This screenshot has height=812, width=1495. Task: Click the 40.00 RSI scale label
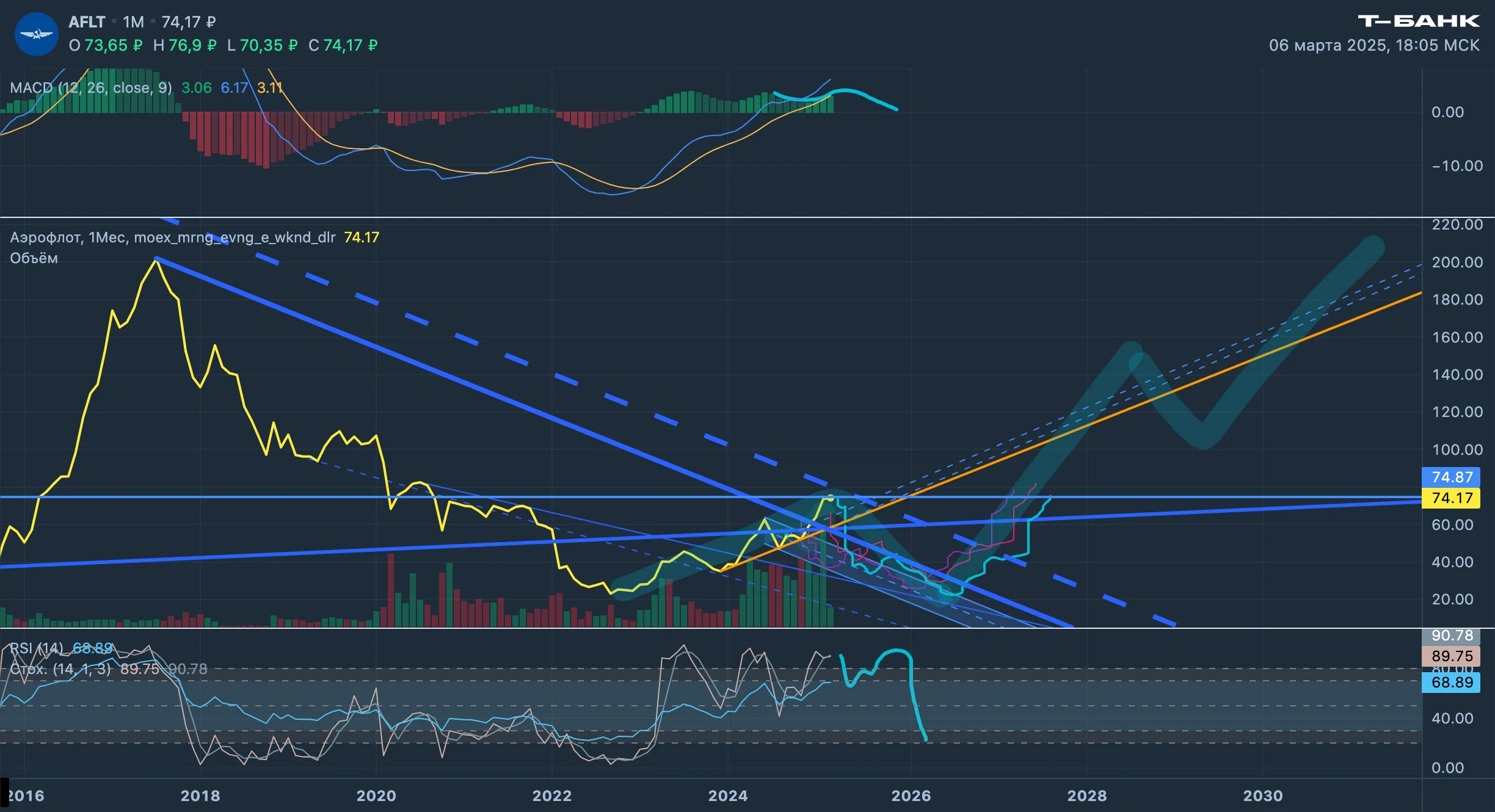click(x=1452, y=719)
